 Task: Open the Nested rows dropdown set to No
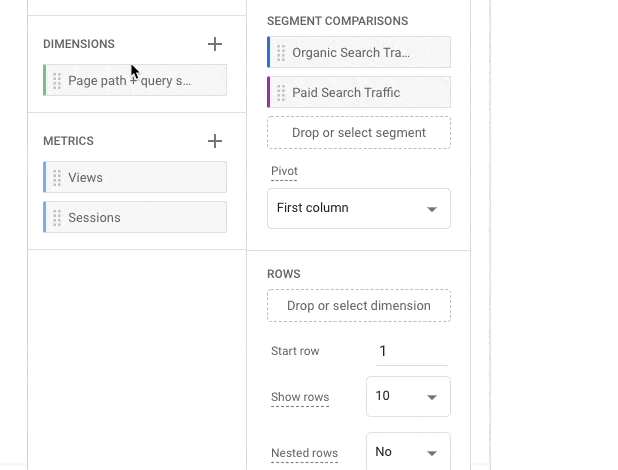408,452
